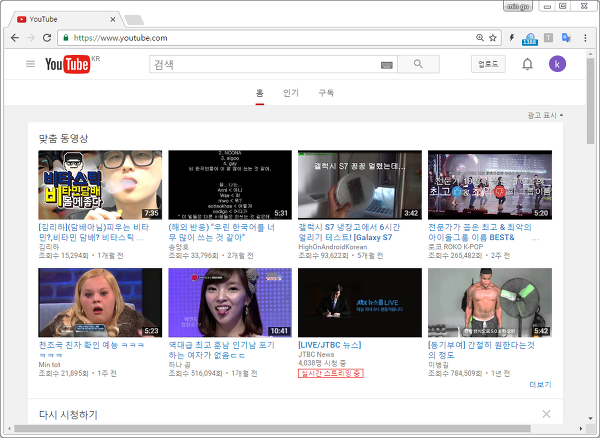Open the Galaxy S7 freezer video thumbnail
The width and height of the screenshot is (600, 438).
click(x=360, y=185)
